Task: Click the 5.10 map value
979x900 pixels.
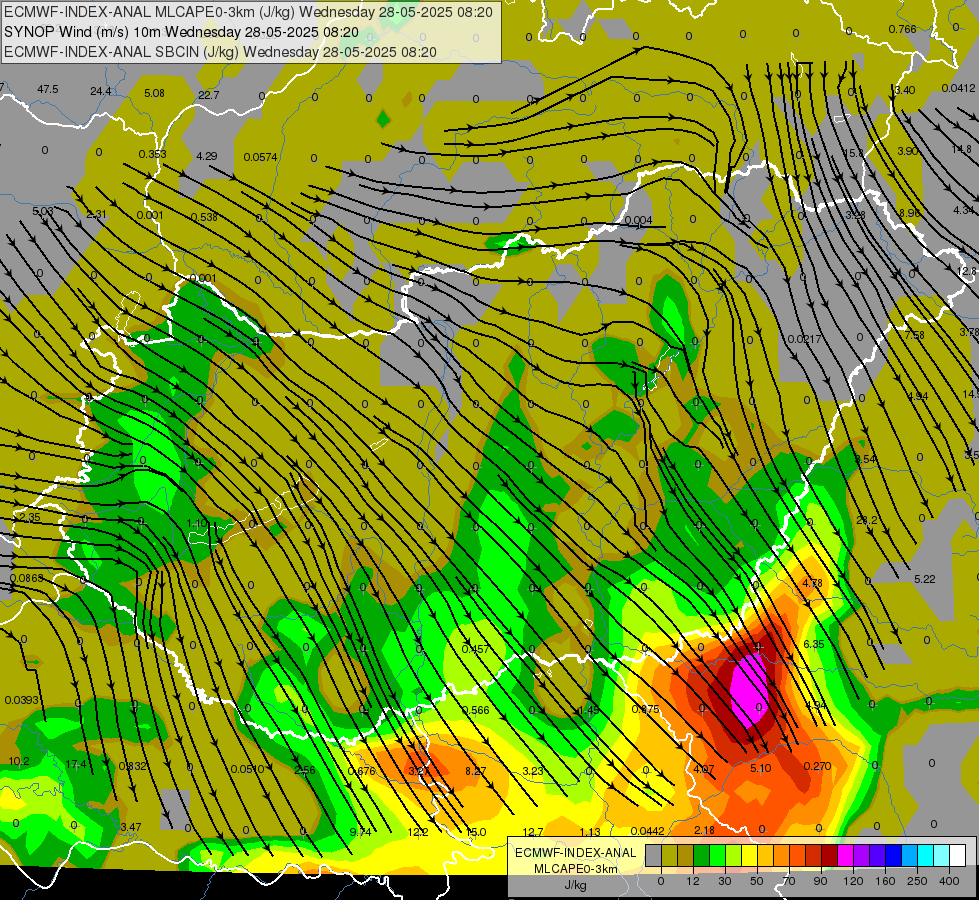Action: click(x=760, y=768)
